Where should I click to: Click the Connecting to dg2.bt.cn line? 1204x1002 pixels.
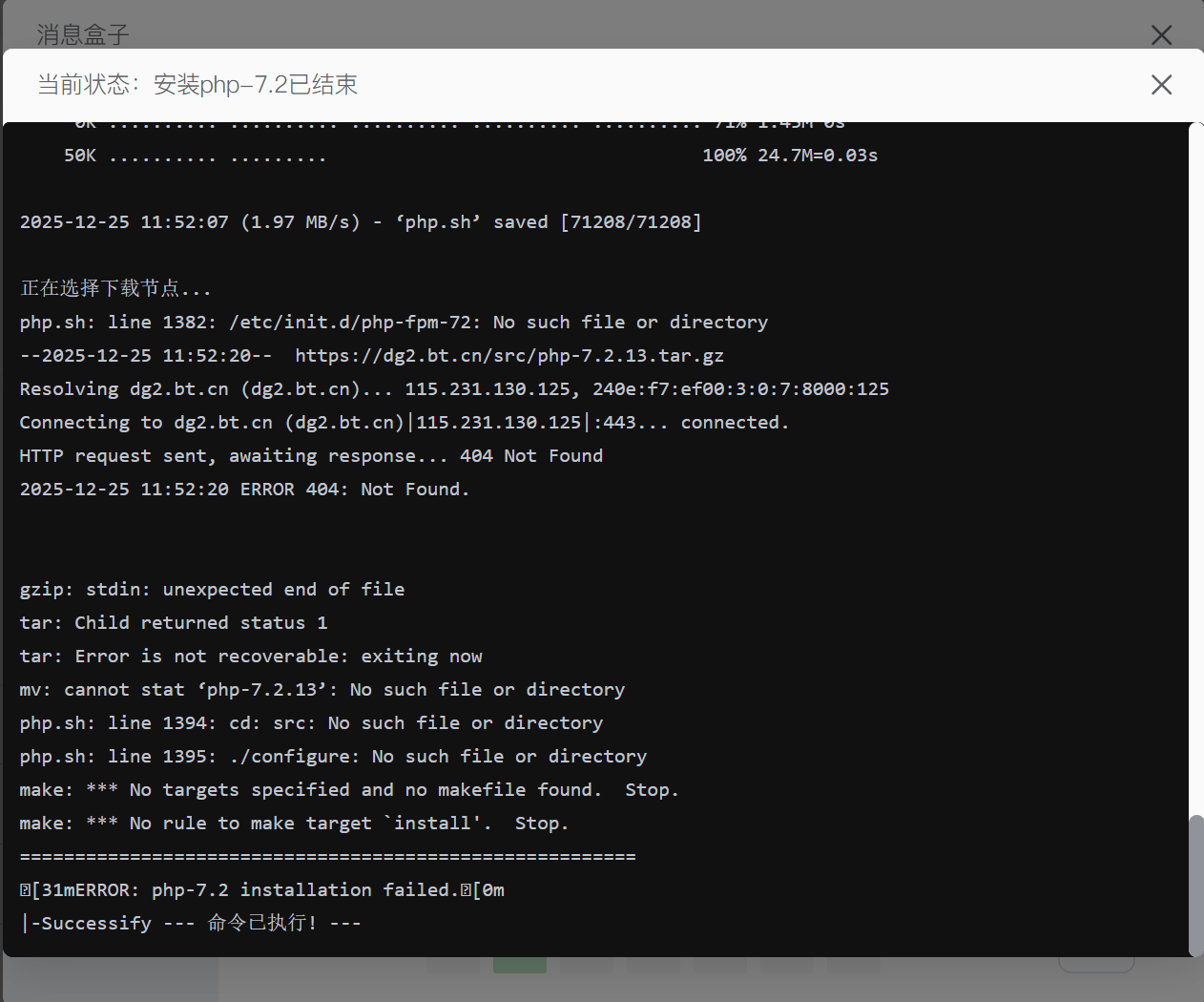(404, 423)
